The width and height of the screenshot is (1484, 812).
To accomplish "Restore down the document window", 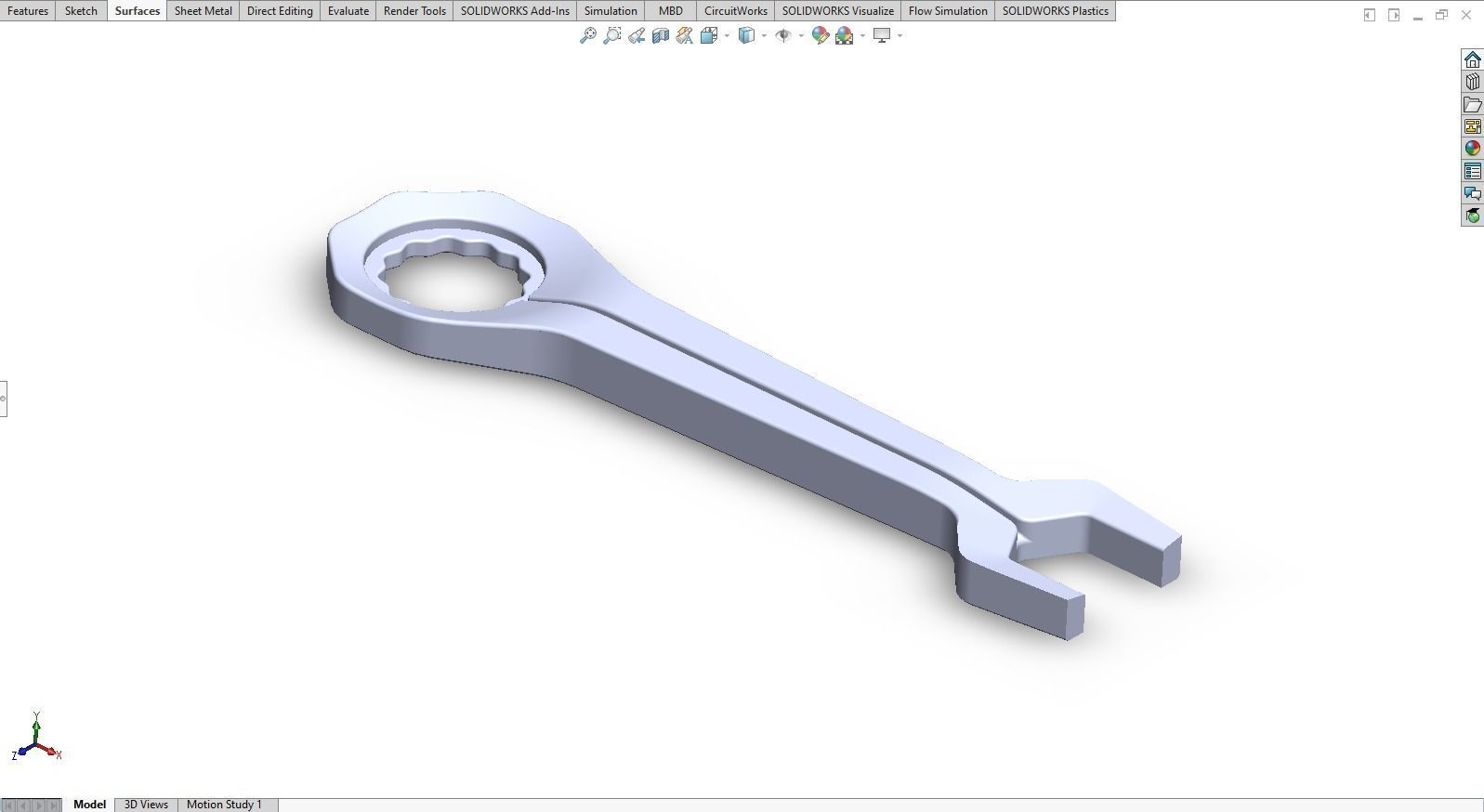I will pyautogui.click(x=1442, y=15).
